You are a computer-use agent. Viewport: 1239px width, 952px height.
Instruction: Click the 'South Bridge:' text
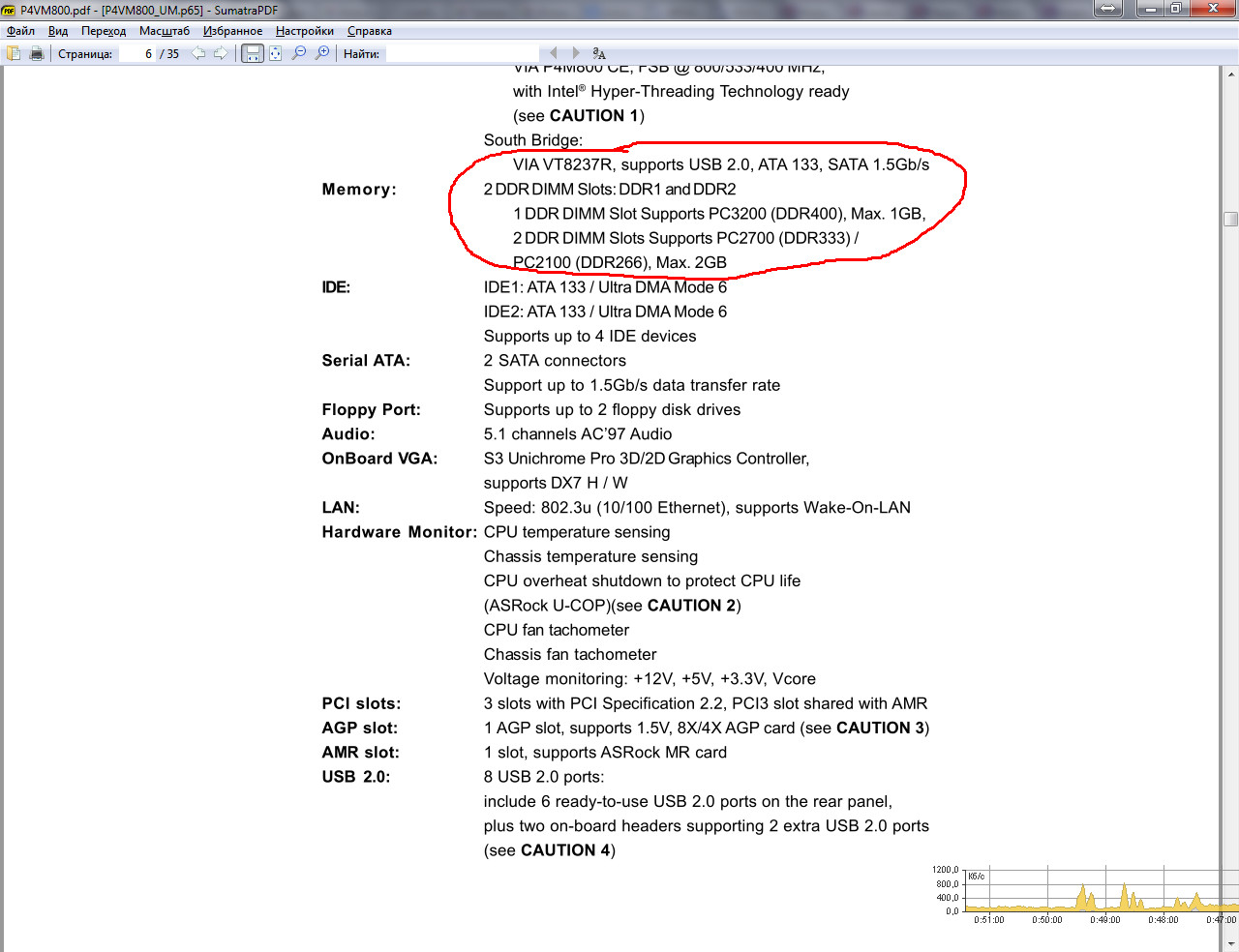[x=533, y=140]
